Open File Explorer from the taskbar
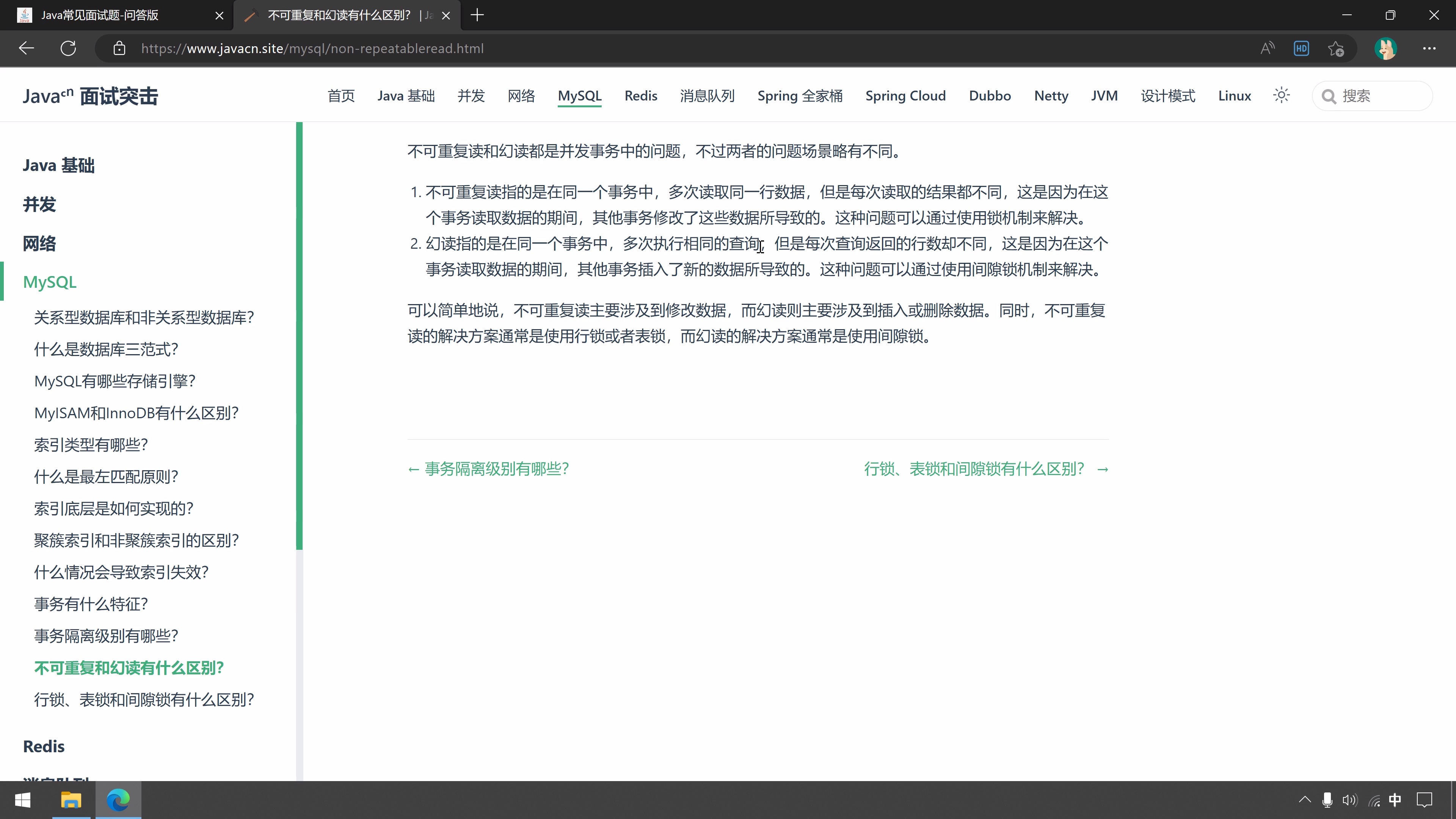 71,800
